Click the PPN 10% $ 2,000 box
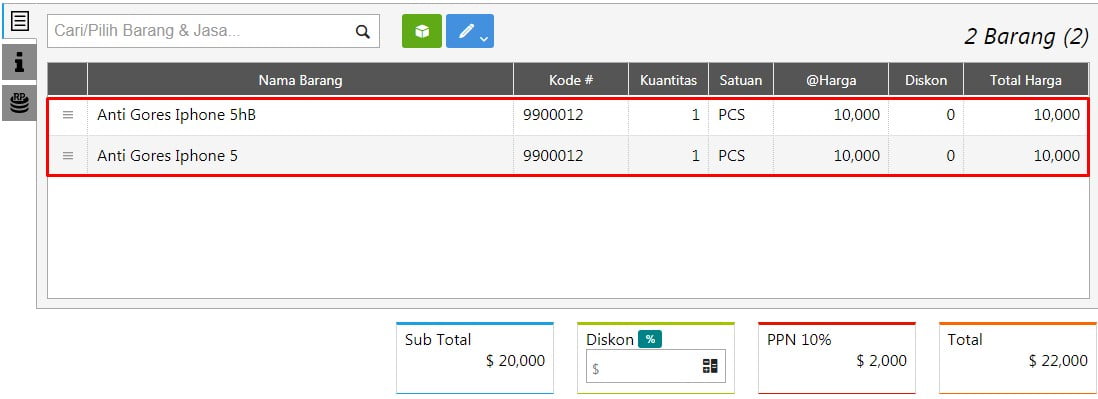1098x399 pixels. tap(837, 358)
